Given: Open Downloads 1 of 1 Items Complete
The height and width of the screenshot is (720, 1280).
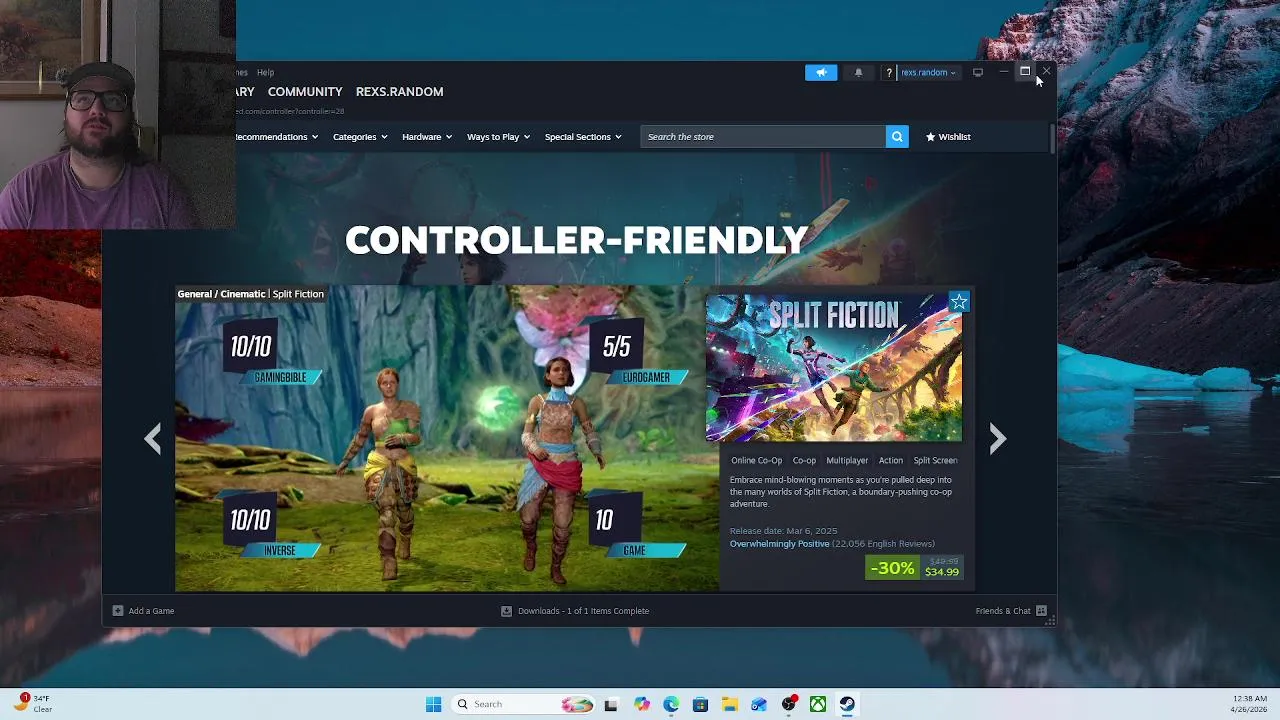Looking at the screenshot, I should coord(575,611).
